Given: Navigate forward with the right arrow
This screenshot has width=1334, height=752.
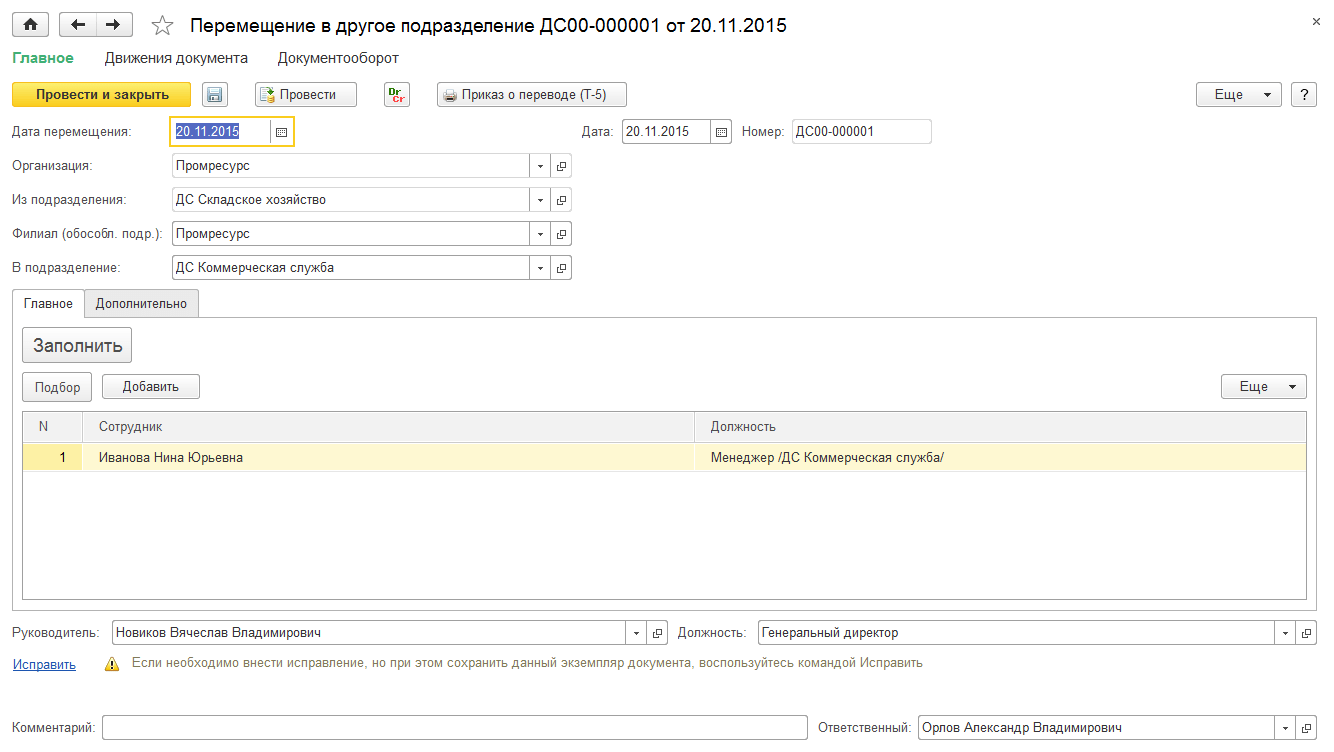Looking at the screenshot, I should point(113,25).
